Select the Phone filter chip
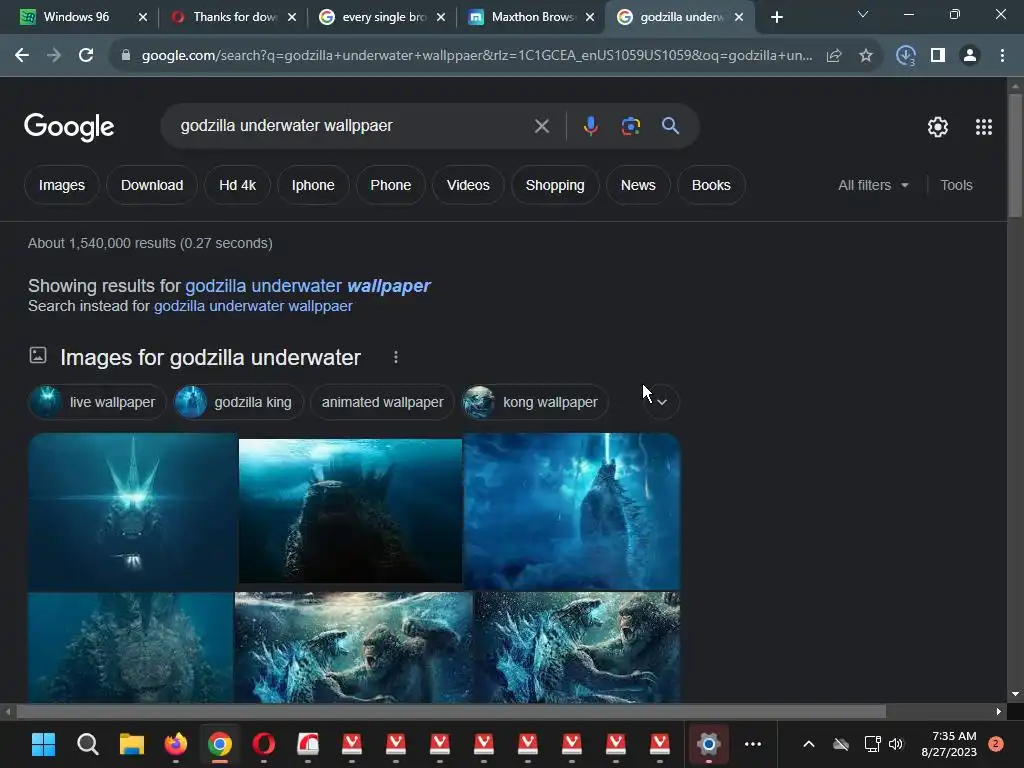The width and height of the screenshot is (1024, 768). click(391, 185)
